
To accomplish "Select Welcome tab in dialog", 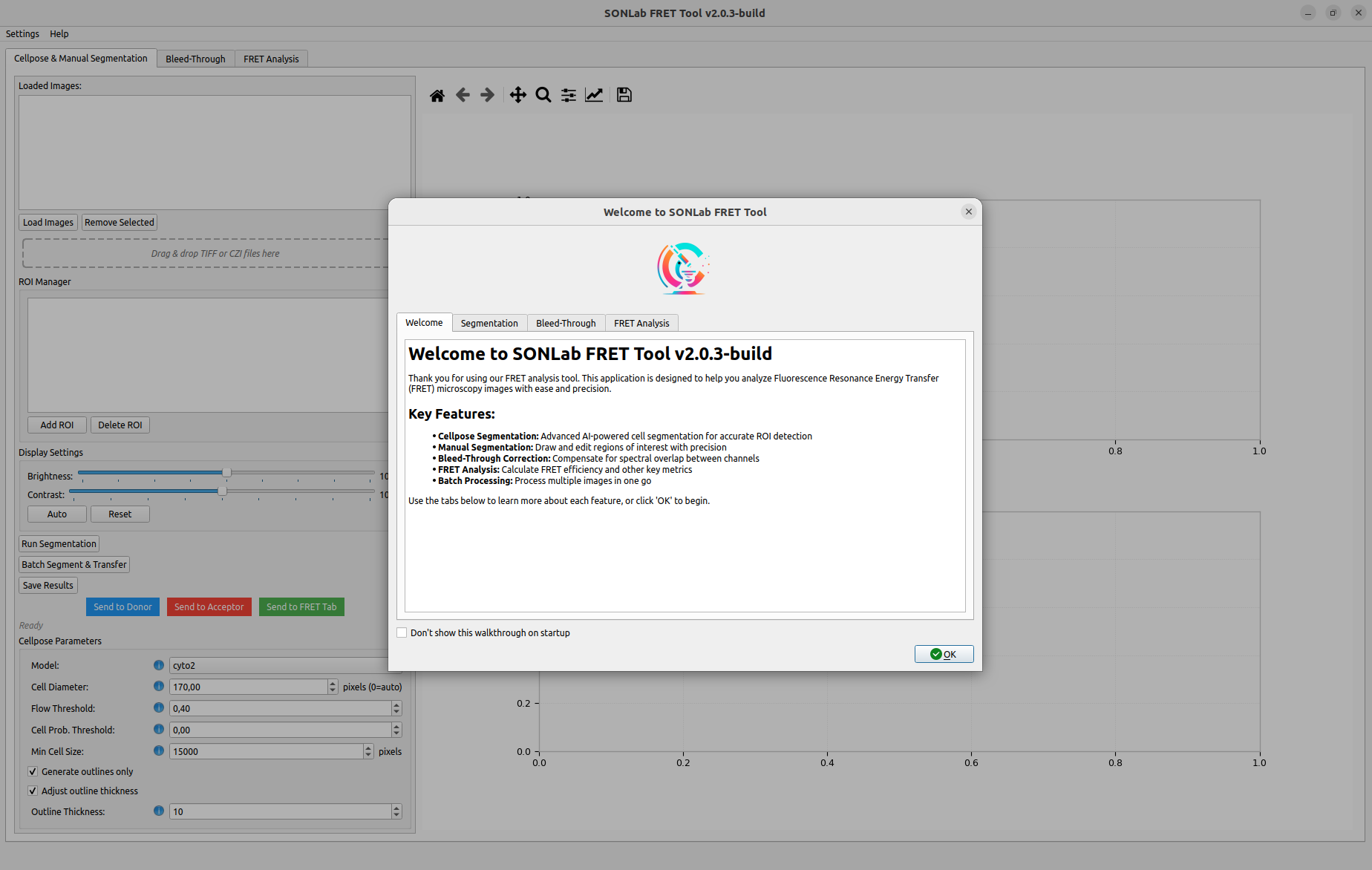I will [424, 322].
